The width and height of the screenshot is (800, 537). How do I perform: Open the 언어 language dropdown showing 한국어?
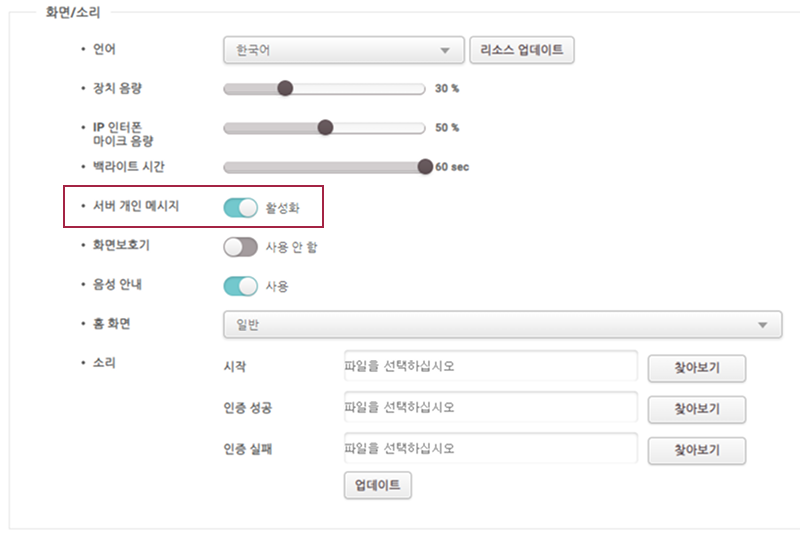coord(343,50)
